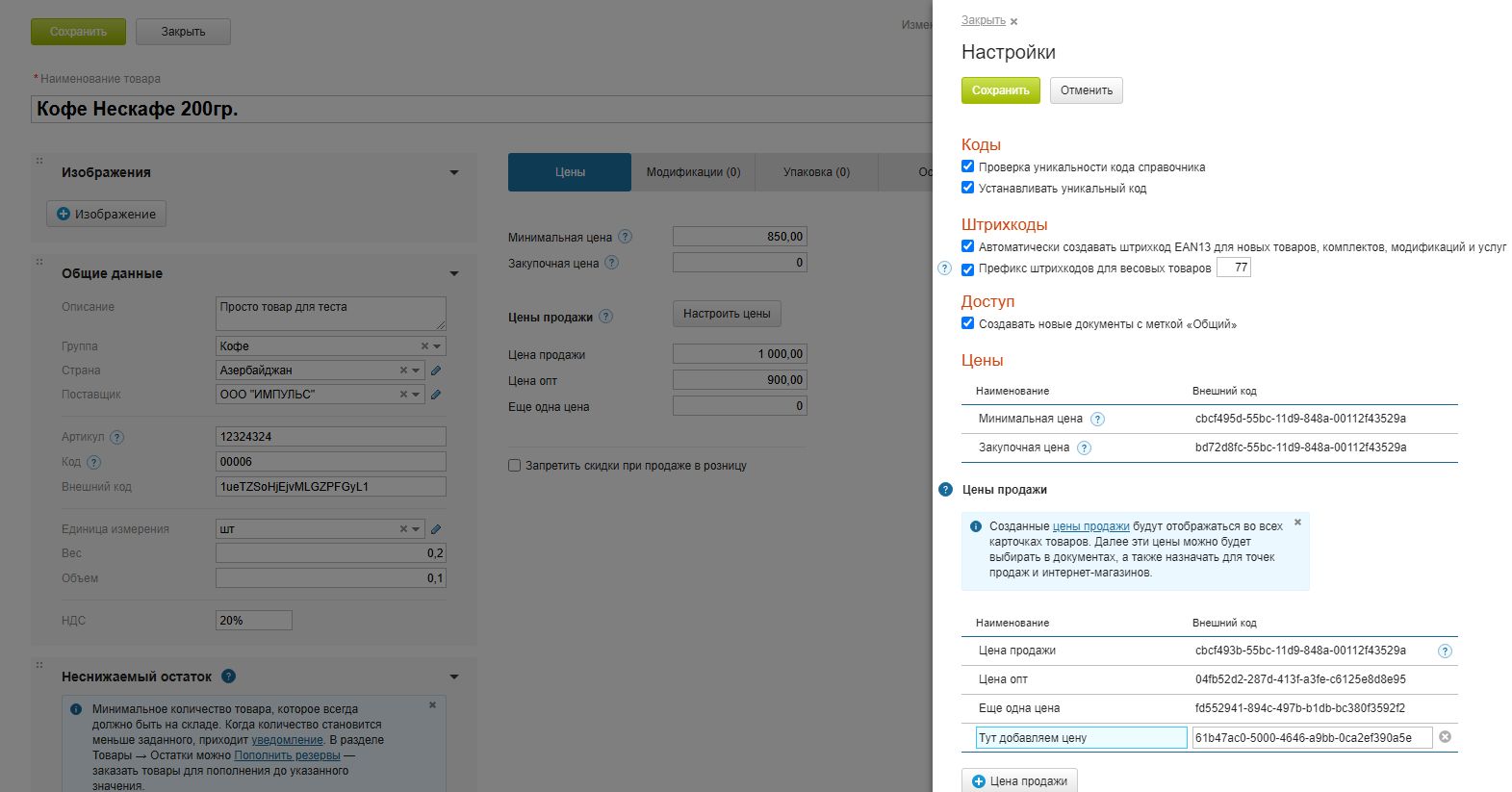This screenshot has width=1512, height=792.
Task: Collapse the Неснижаемый остаток section
Action: click(454, 677)
